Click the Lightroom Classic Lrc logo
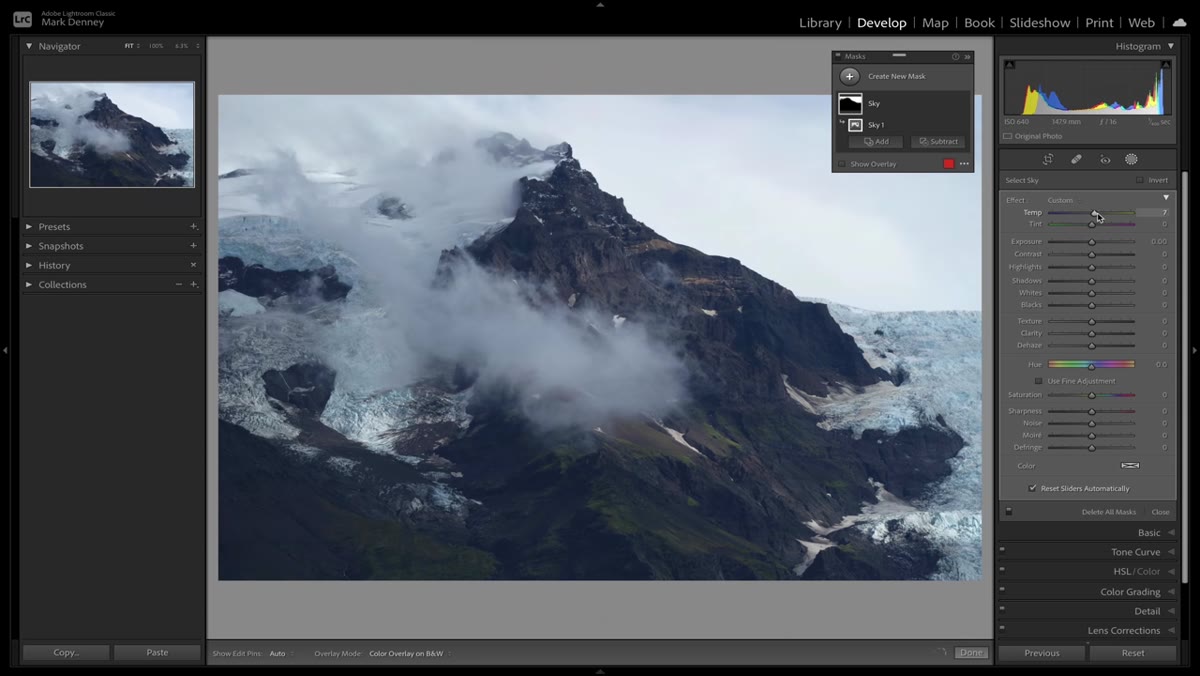 pyautogui.click(x=22, y=19)
